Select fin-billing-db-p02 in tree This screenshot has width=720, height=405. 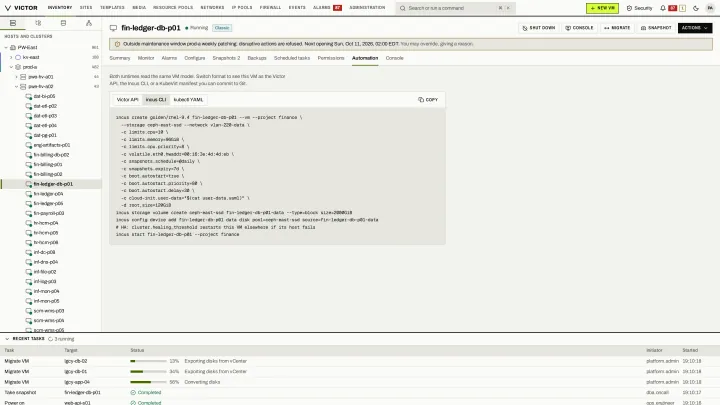[51, 155]
